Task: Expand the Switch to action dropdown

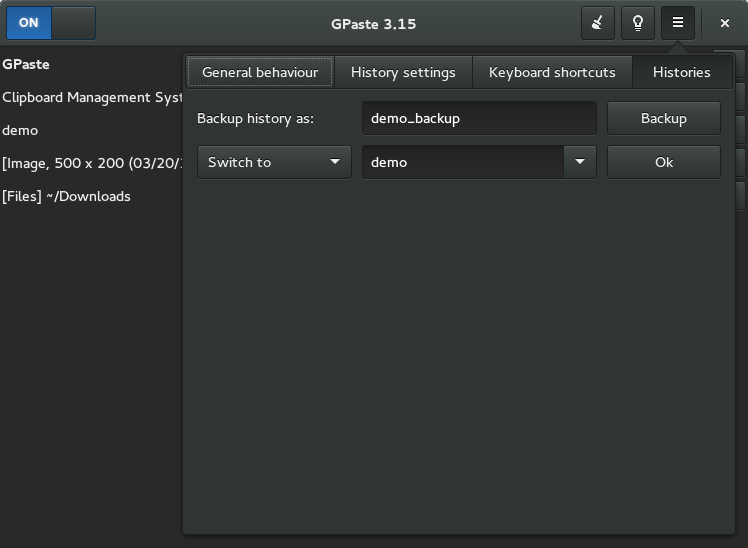Action: pyautogui.click(x=274, y=162)
